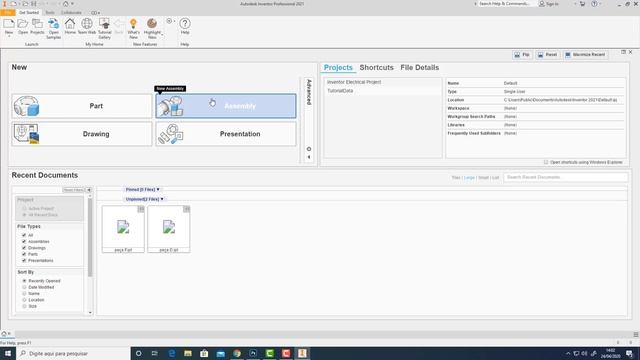This screenshot has height=360, width=640.
Task: Switch recent view to Tiles
Action: (456, 178)
